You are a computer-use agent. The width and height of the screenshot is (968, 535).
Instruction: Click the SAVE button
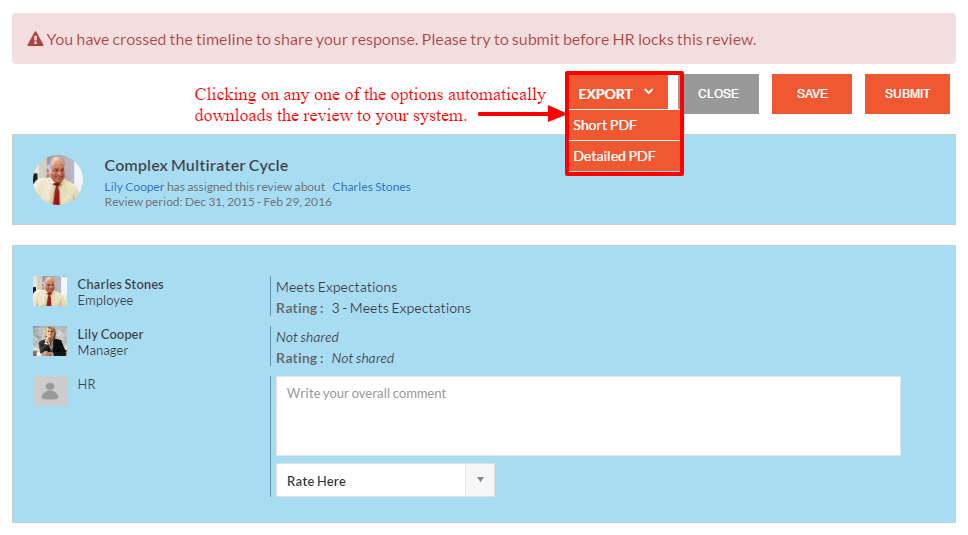(812, 94)
